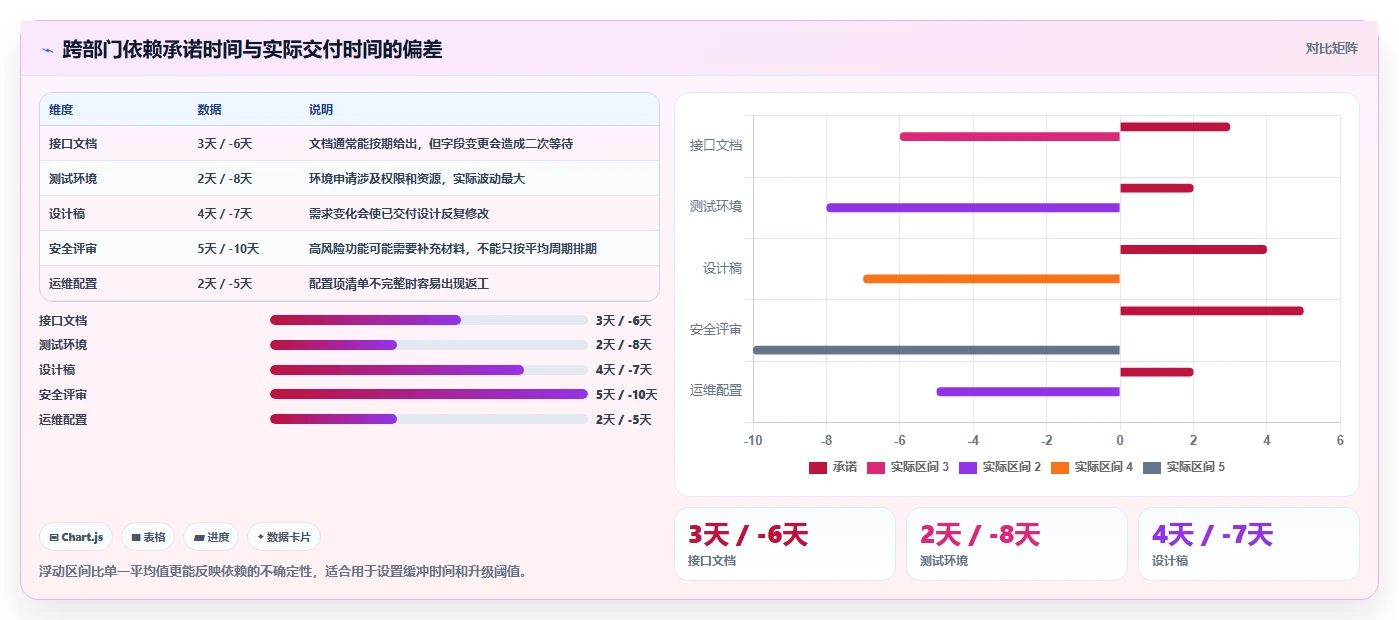Click the red 运维配置 承诺 bar in chart
This screenshot has width=1399, height=620.
1157,372
